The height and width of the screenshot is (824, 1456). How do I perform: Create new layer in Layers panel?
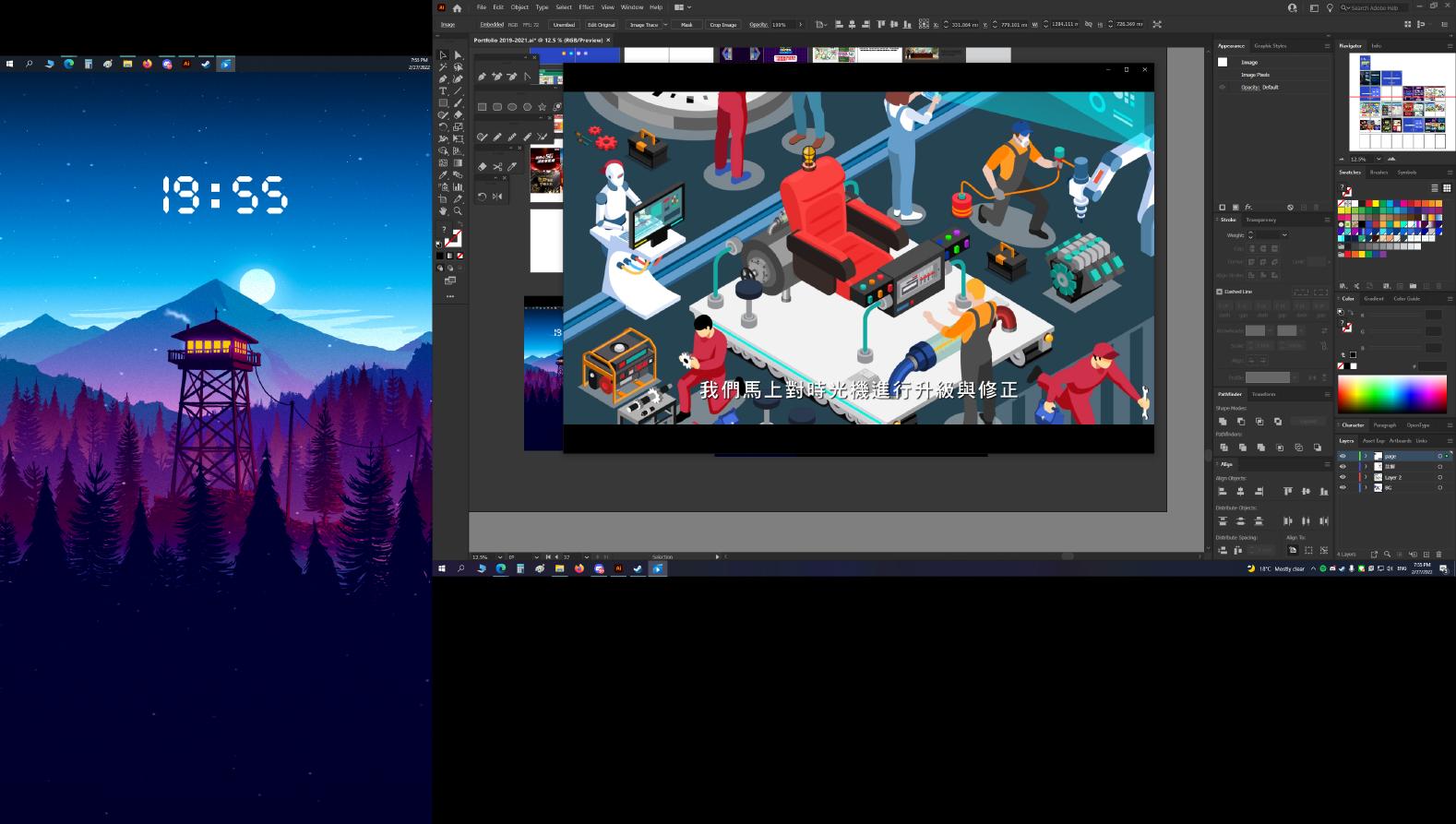(x=1426, y=555)
